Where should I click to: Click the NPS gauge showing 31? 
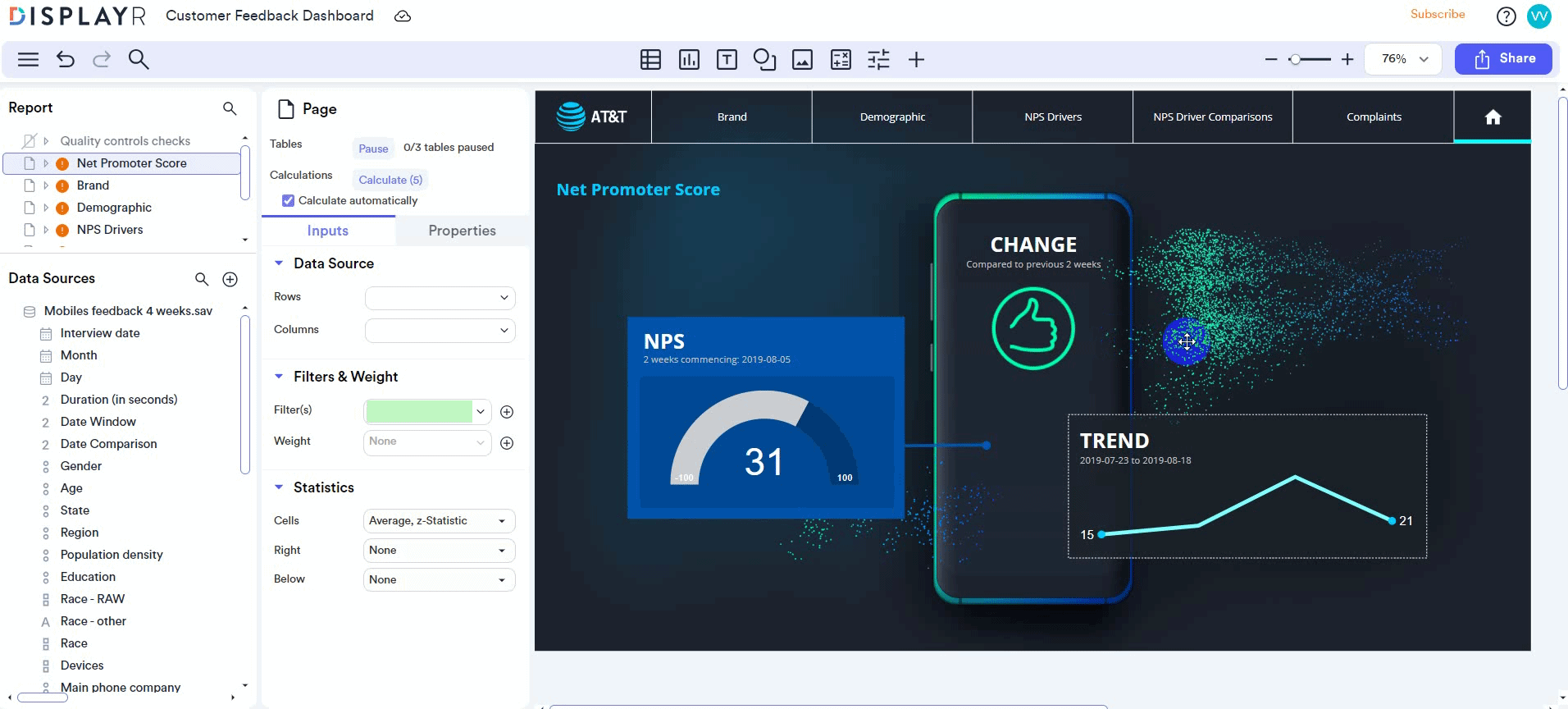[x=764, y=439]
